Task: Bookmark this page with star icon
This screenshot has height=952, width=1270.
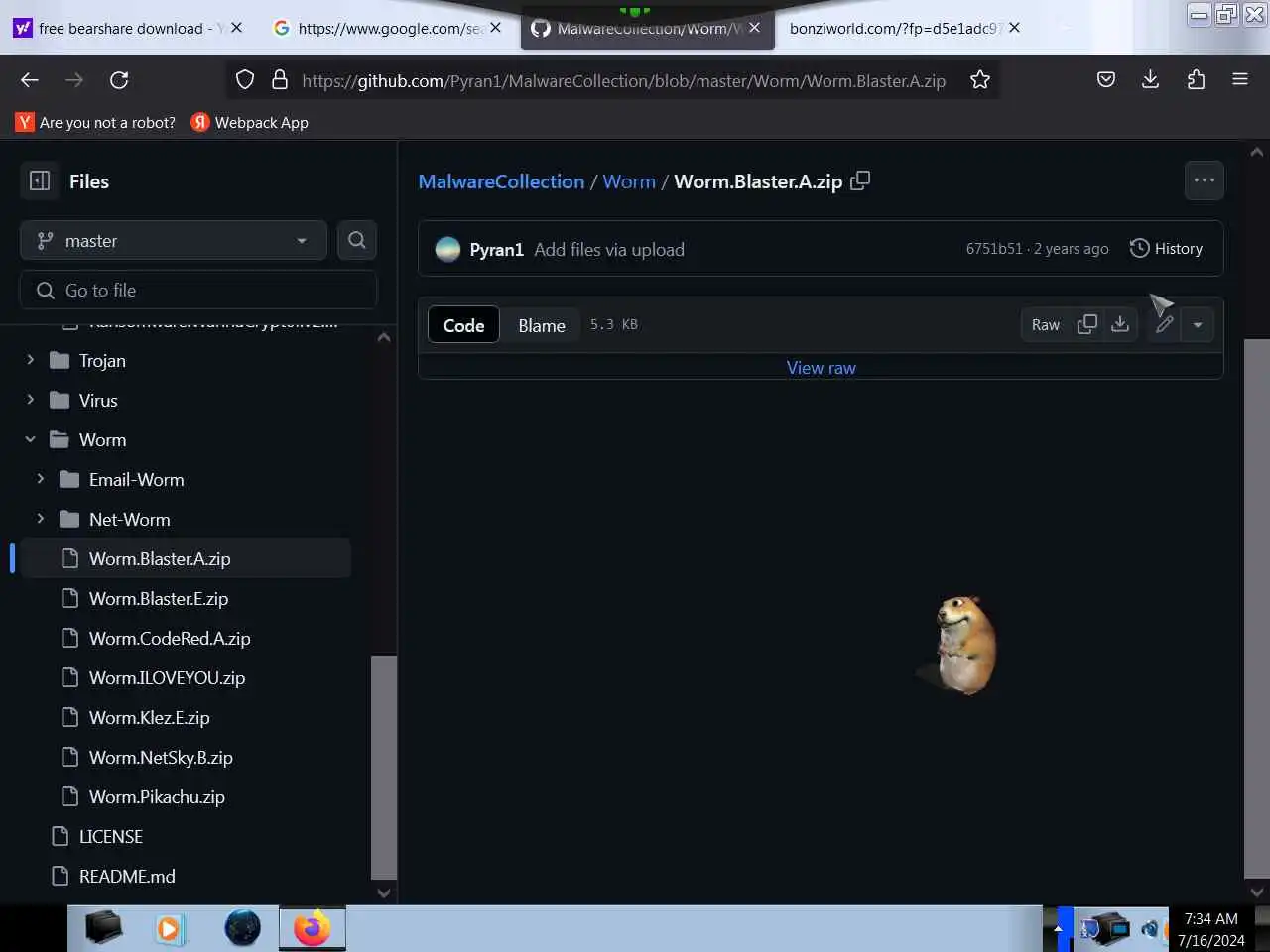Action: (x=980, y=80)
